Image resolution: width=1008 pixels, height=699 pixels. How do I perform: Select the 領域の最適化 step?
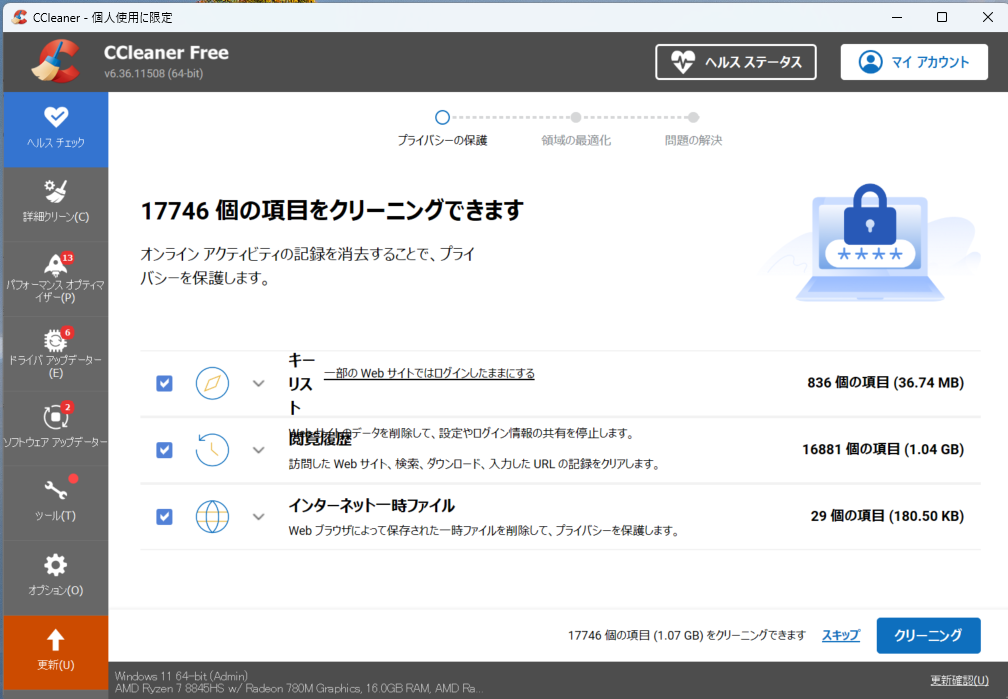pyautogui.click(x=576, y=129)
